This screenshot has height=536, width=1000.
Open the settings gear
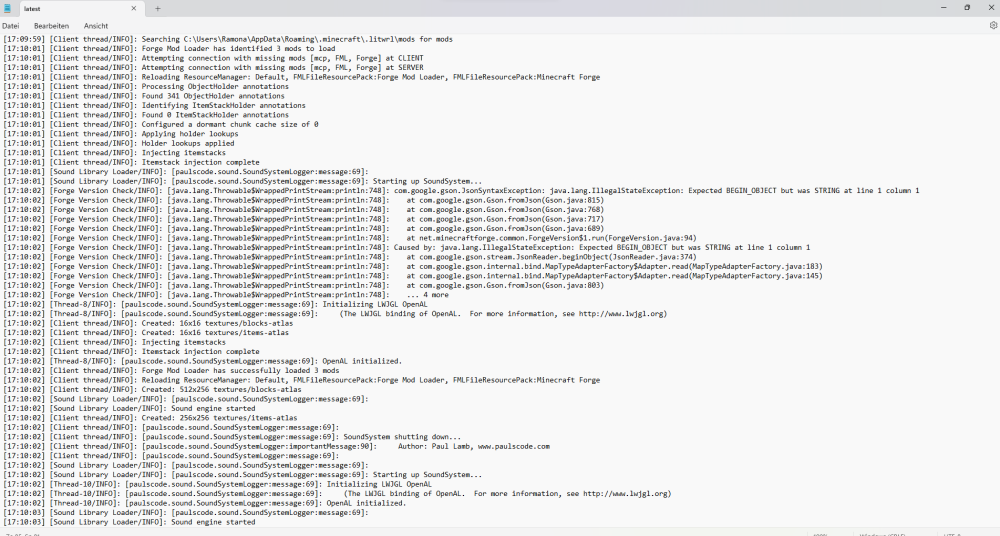click(993, 26)
